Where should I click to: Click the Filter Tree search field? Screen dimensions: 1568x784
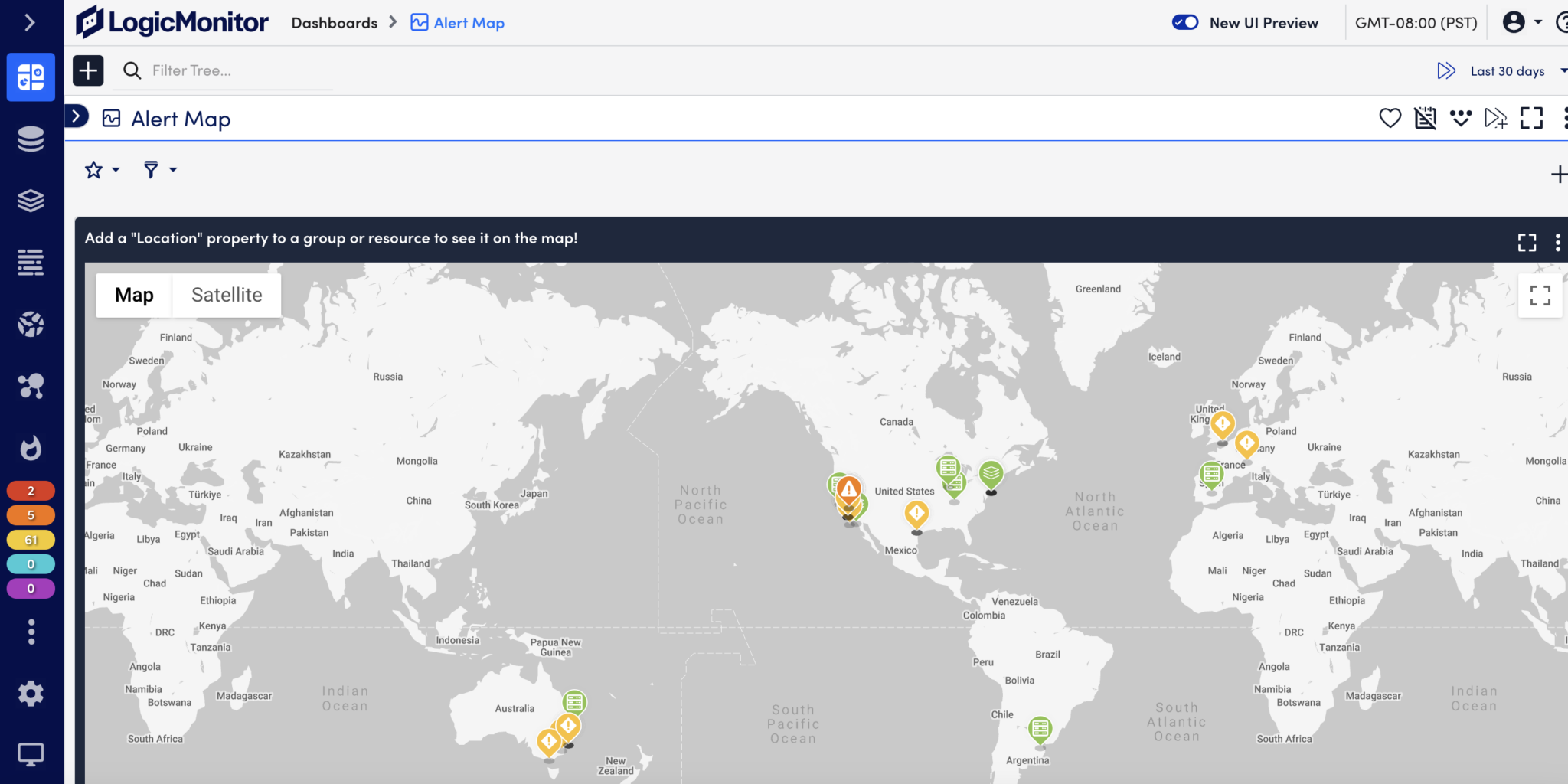[x=222, y=70]
